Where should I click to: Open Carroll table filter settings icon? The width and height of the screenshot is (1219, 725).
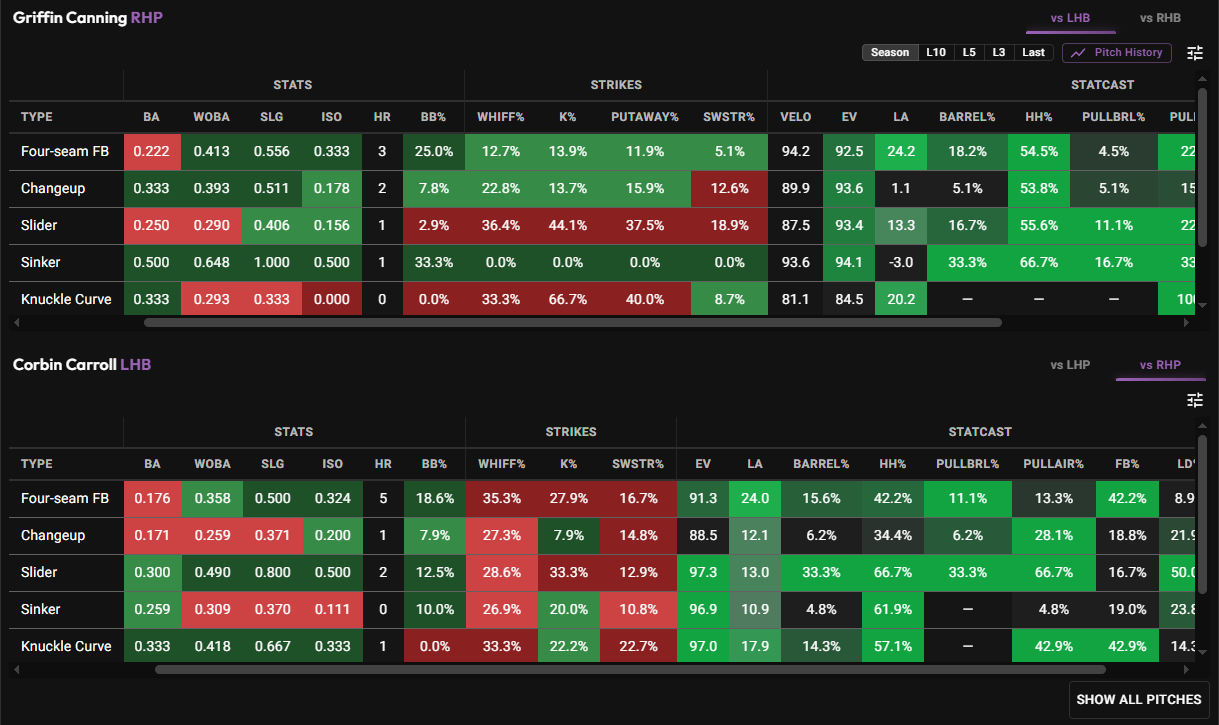coord(1195,400)
